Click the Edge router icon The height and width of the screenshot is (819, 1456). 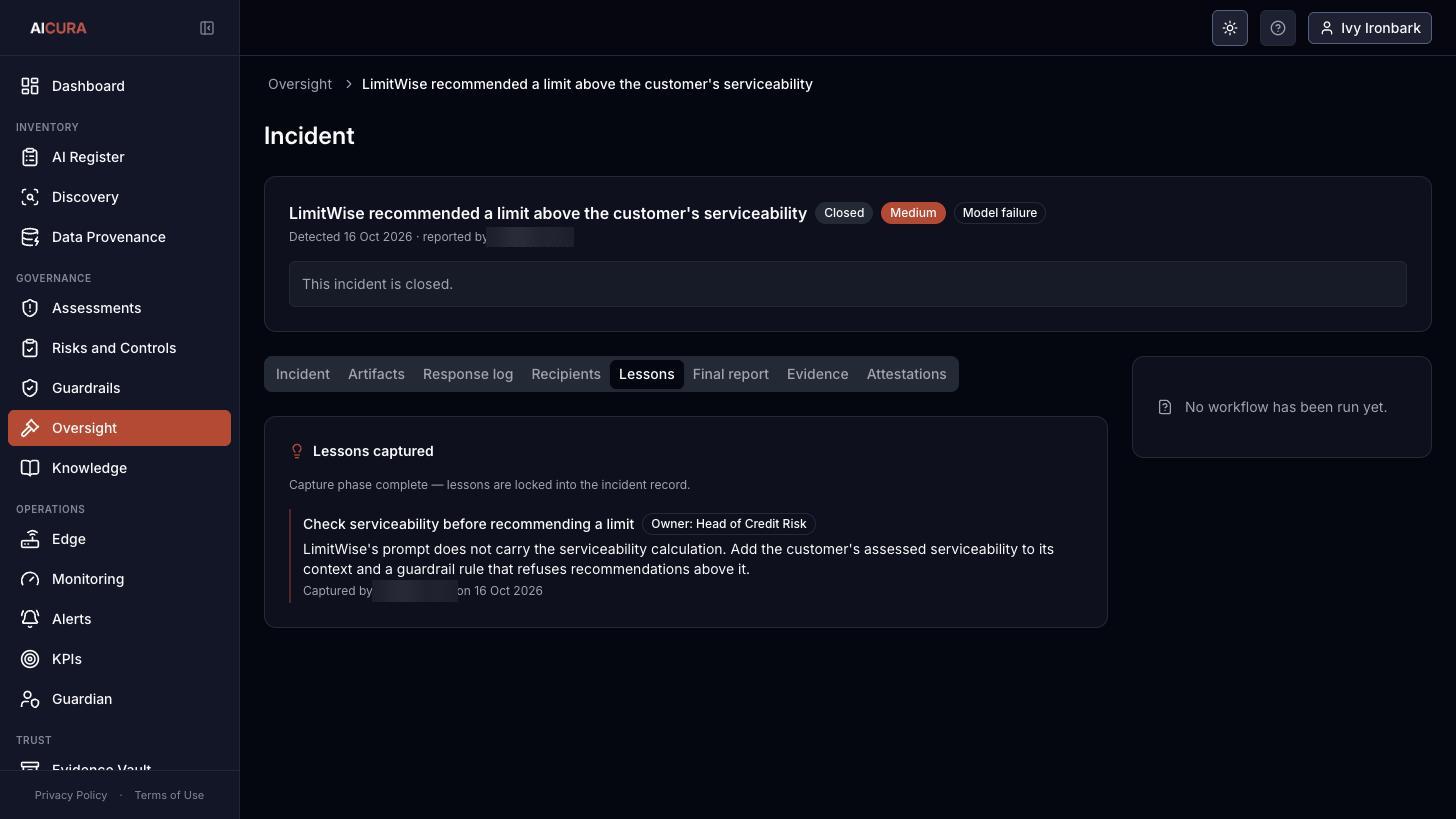coord(30,539)
